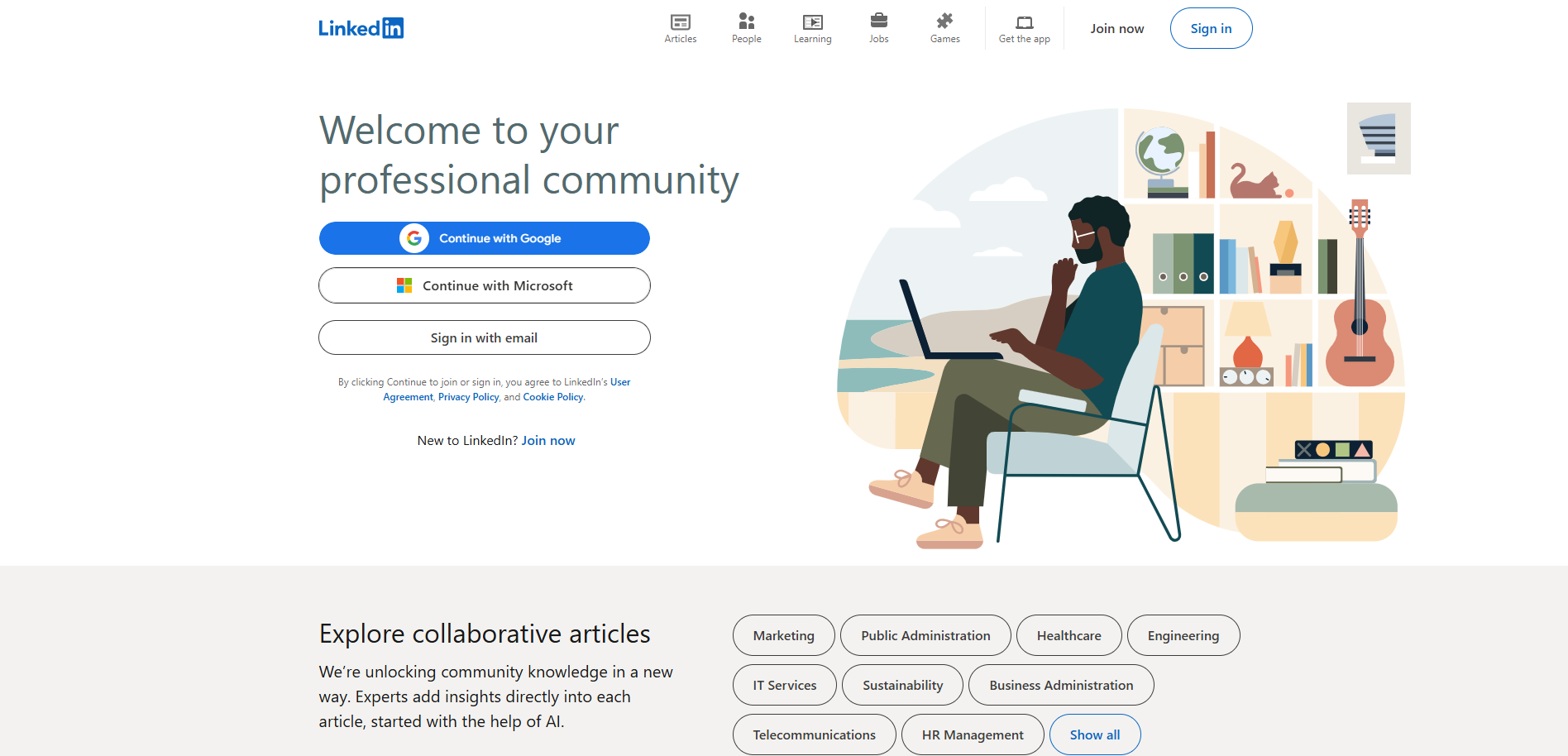Continue with Microsoft
Screen dimensions: 1568x756
click(485, 285)
